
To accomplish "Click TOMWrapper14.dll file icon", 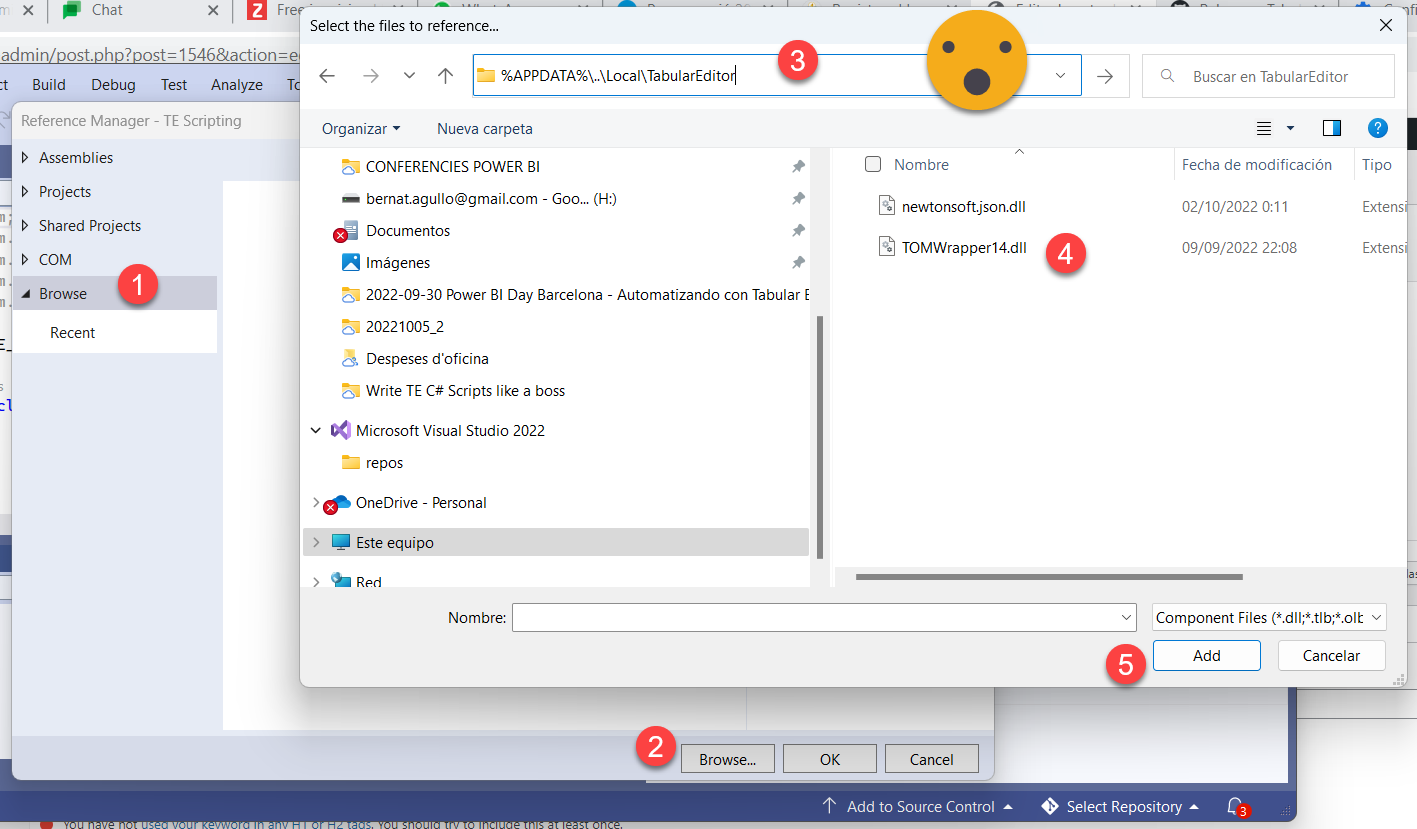I will [887, 247].
